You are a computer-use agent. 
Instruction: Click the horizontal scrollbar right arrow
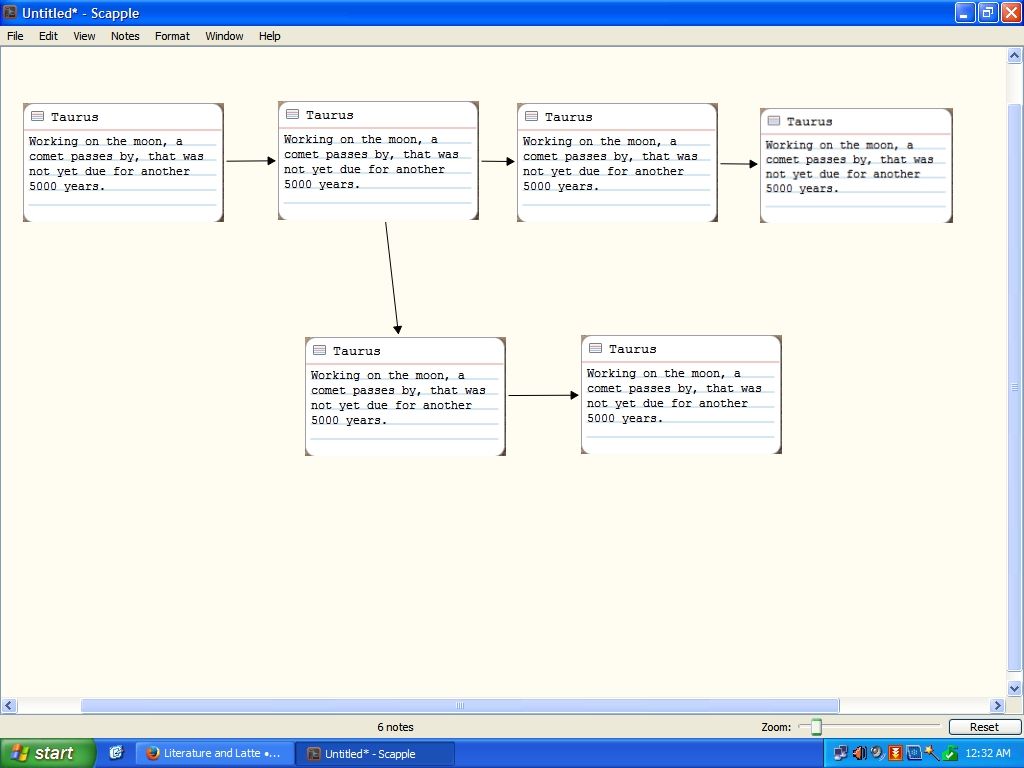[x=996, y=706]
